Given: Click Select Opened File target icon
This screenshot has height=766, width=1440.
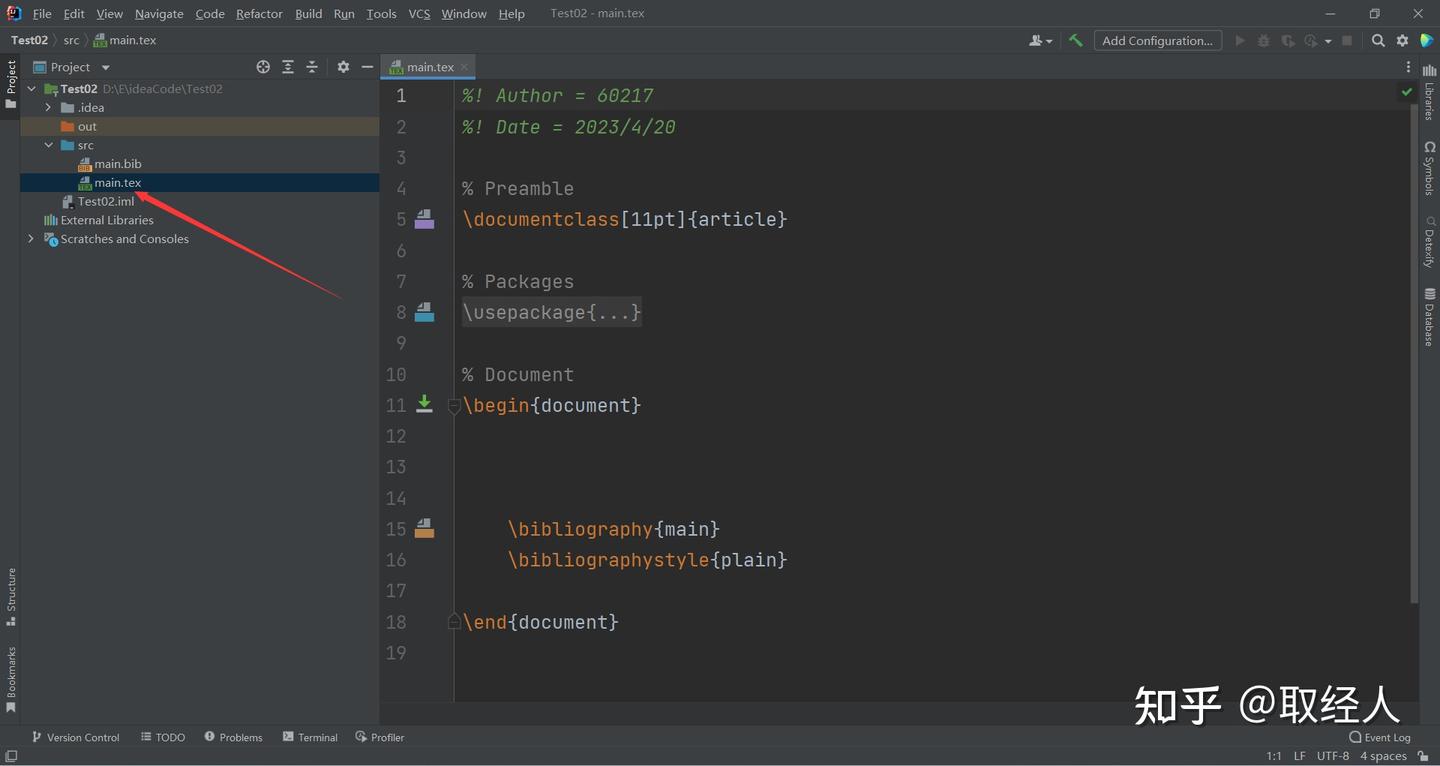Looking at the screenshot, I should 263,67.
